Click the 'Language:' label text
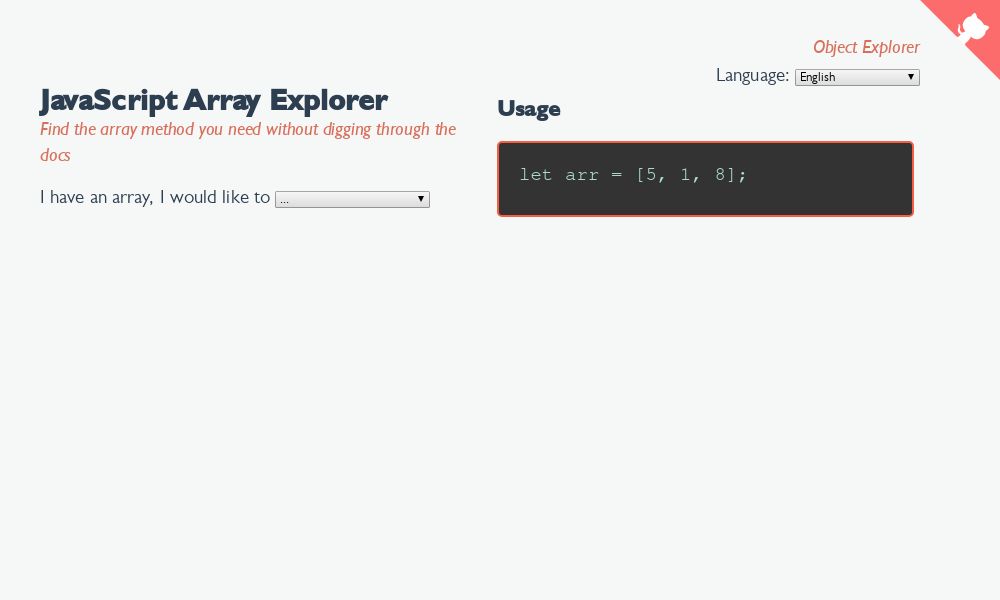This screenshot has width=1000, height=600. pyautogui.click(x=752, y=75)
